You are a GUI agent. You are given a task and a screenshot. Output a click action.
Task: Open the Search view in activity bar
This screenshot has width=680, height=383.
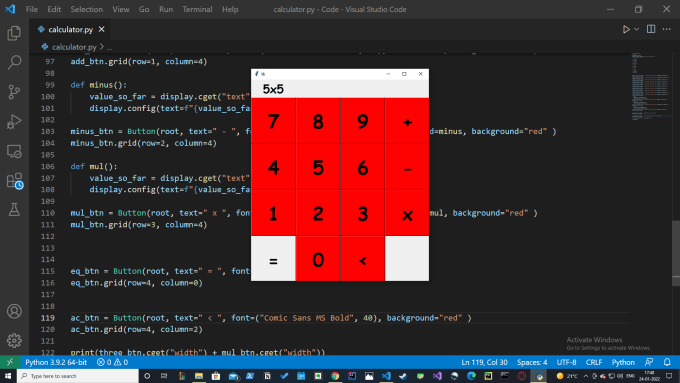[14, 62]
